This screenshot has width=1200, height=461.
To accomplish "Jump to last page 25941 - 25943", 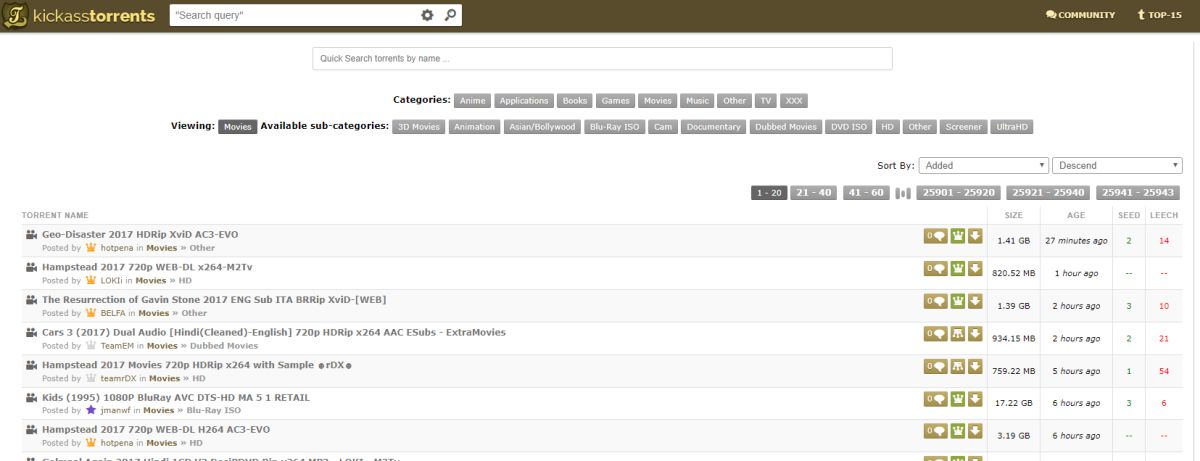I will pyautogui.click(x=1139, y=193).
